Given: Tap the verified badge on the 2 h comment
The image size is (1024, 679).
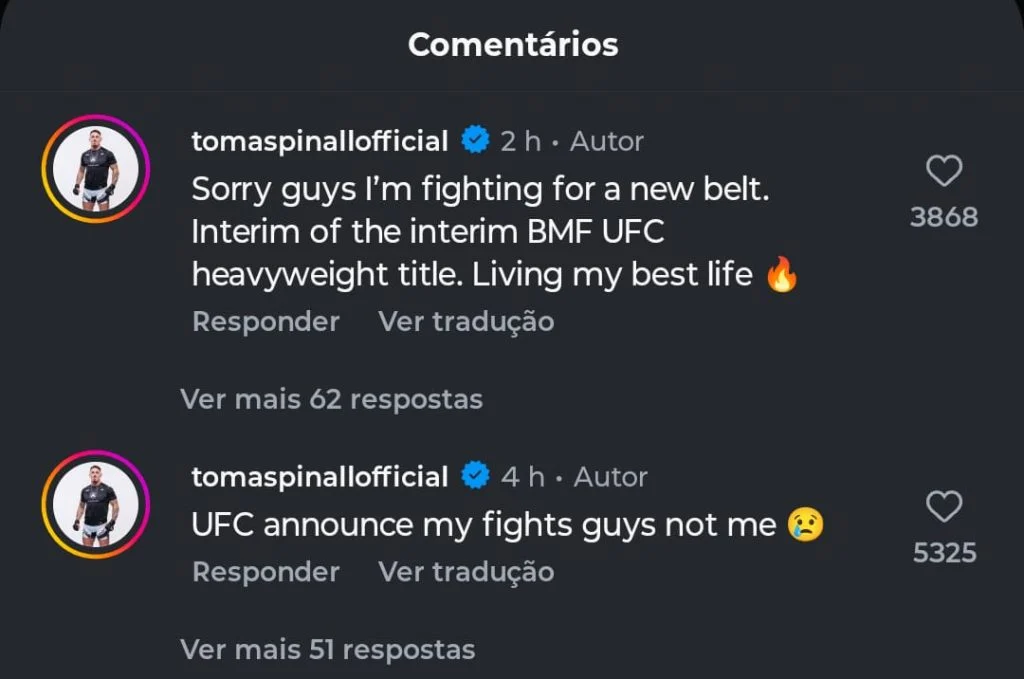Looking at the screenshot, I should pyautogui.click(x=474, y=141).
